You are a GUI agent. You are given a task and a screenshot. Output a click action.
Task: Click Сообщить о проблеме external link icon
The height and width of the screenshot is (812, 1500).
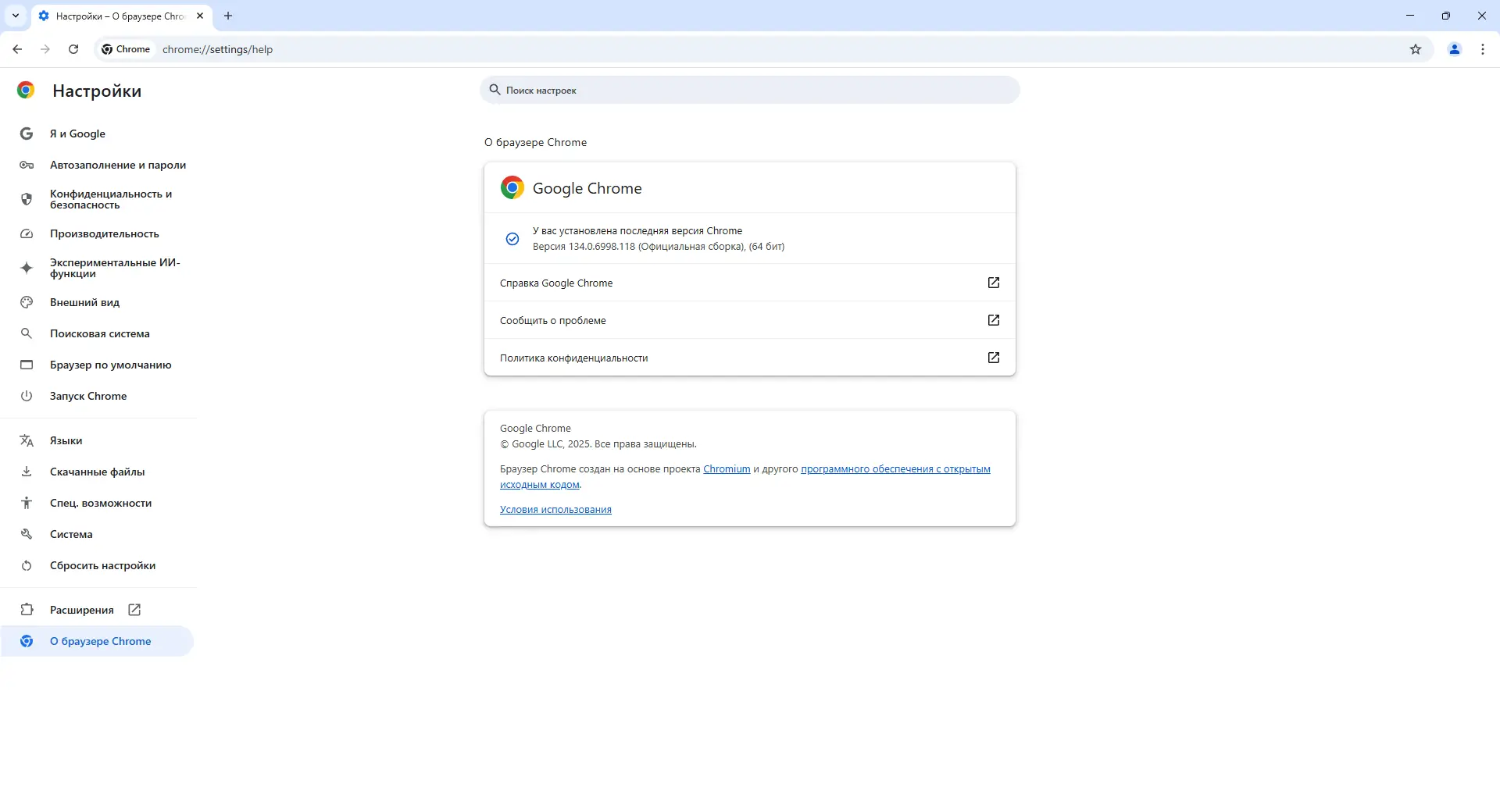[x=994, y=320]
